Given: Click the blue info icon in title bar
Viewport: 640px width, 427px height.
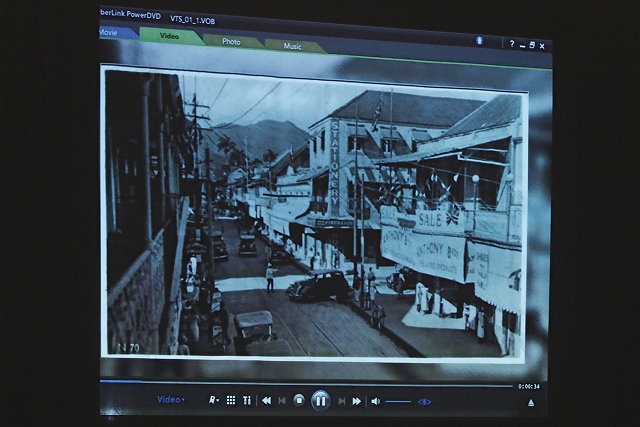Looking at the screenshot, I should point(480,40).
